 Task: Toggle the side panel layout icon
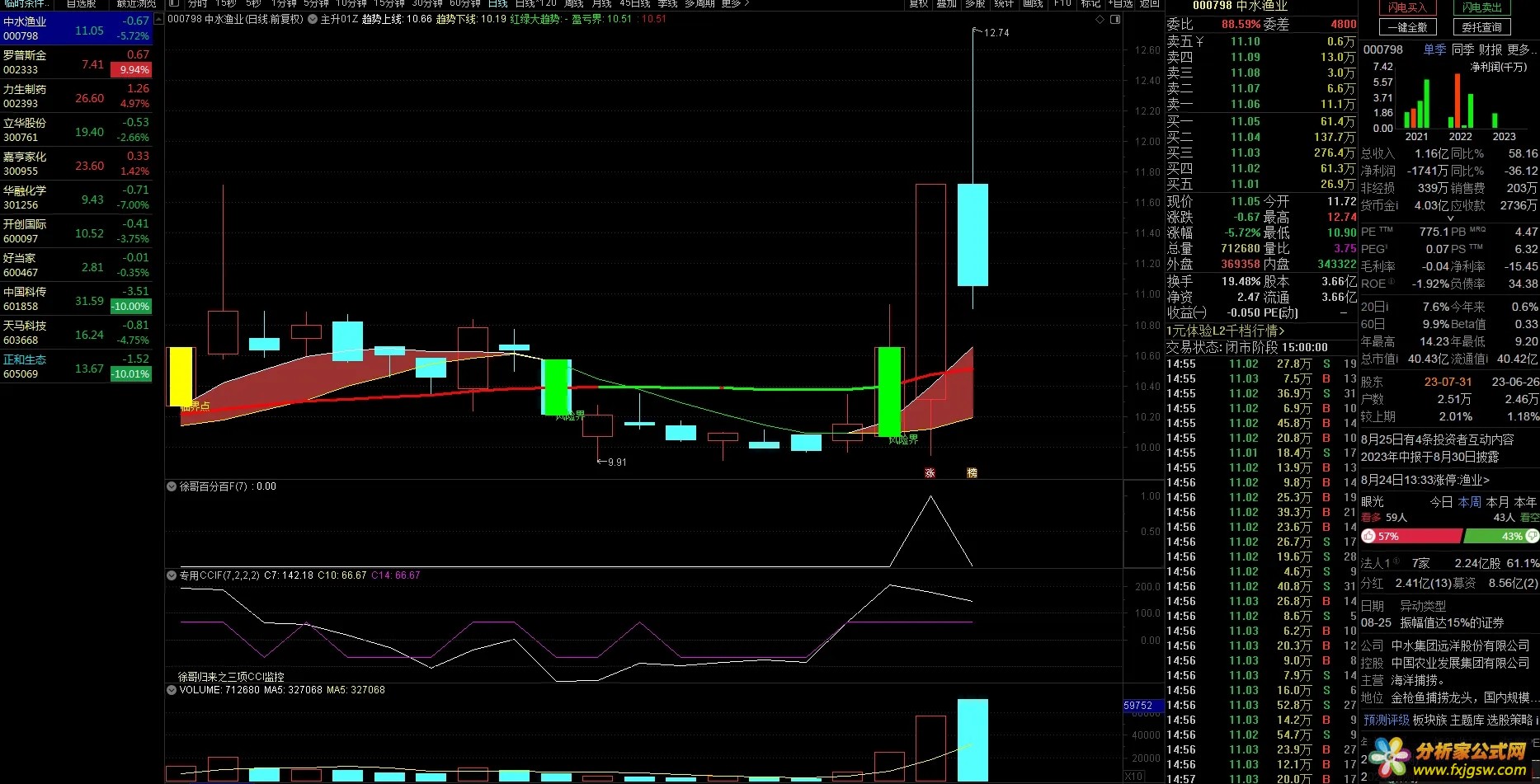tap(1115, 19)
